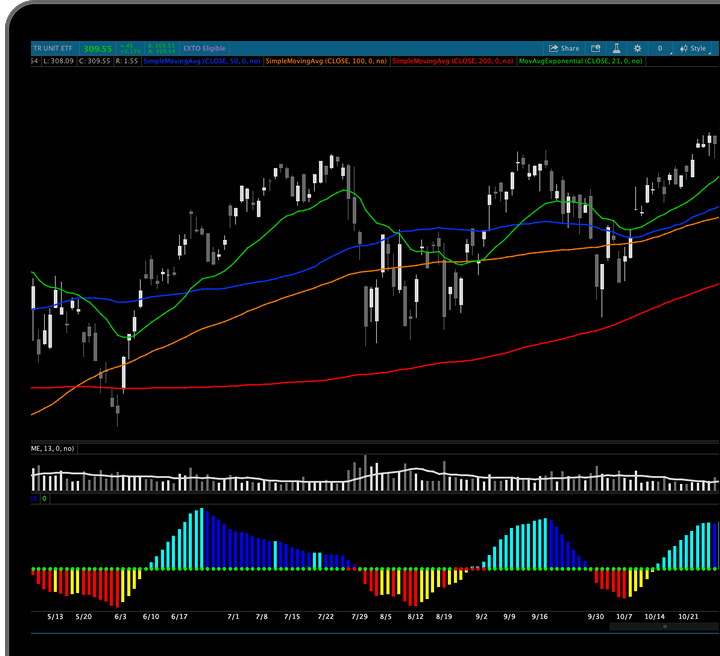The image size is (720, 656).
Task: Select the SimpleMovingAvg 100 study label
Action: pos(326,61)
